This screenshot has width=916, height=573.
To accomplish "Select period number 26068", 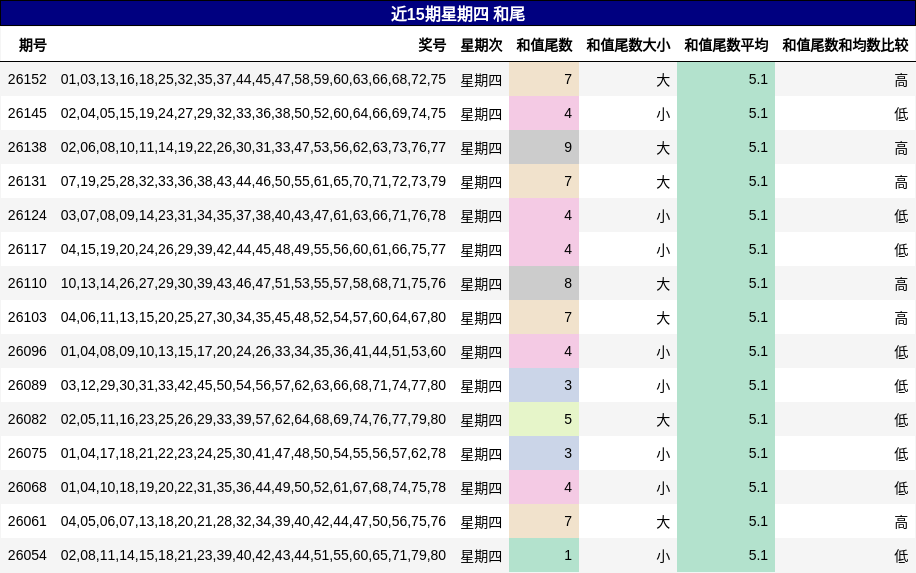I will point(27,487).
